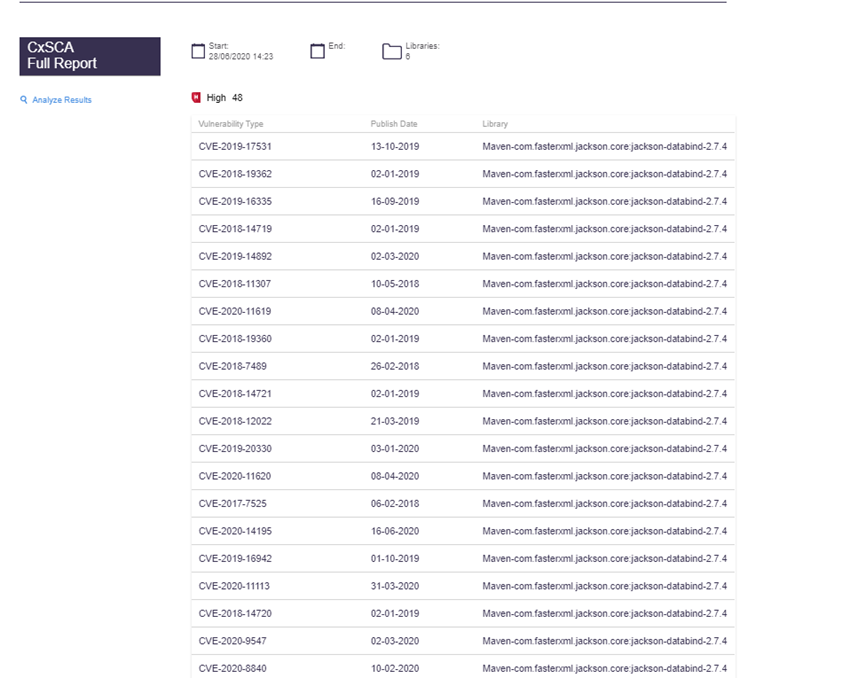
Task: Sort by the Vulnerability Type column header
Action: [231, 124]
